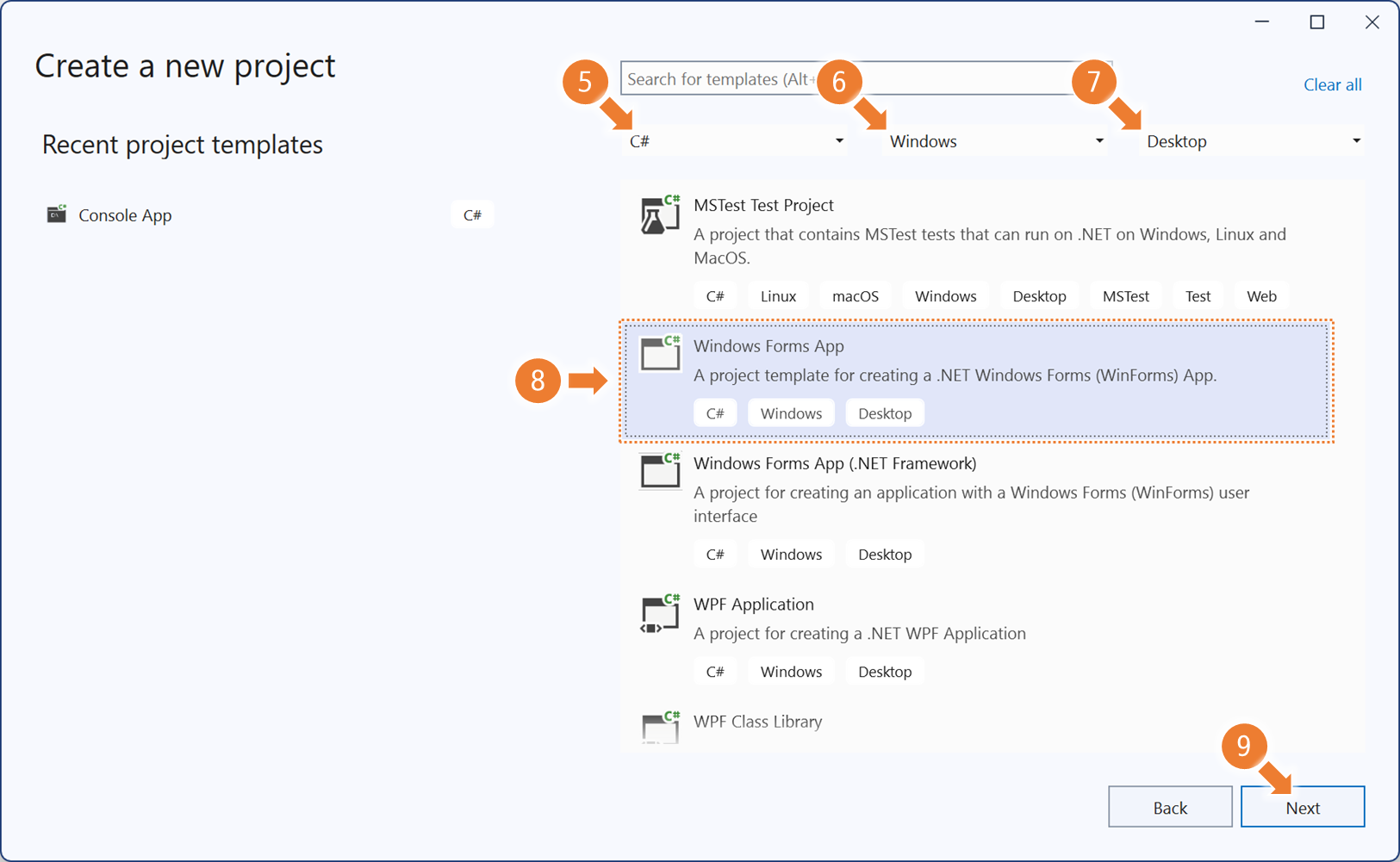
Task: Click the macOS tag on MSTest Test Project
Action: [856, 296]
